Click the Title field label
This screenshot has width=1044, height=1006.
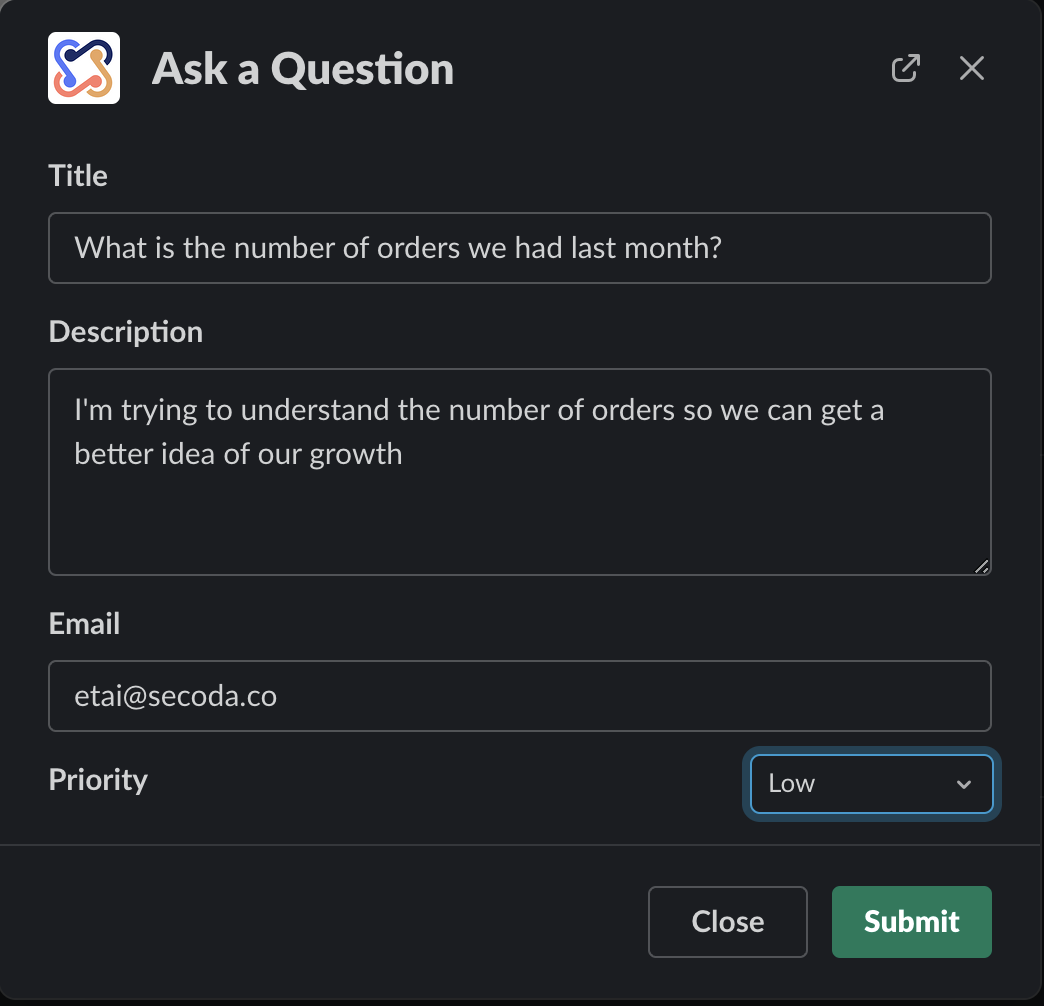point(78,176)
